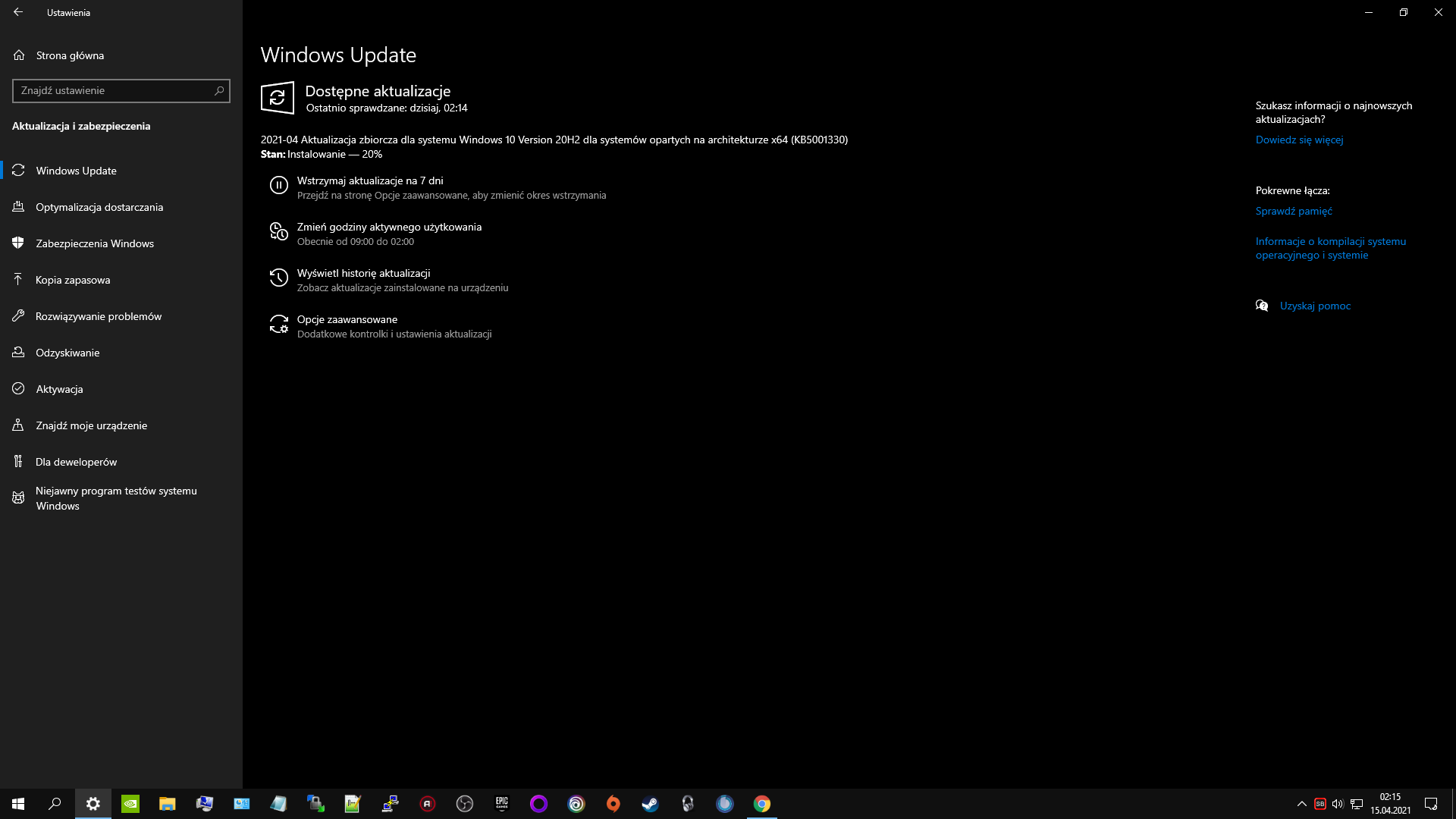Show hidden tray icons chevron
The width and height of the screenshot is (1456, 819).
click(1301, 804)
